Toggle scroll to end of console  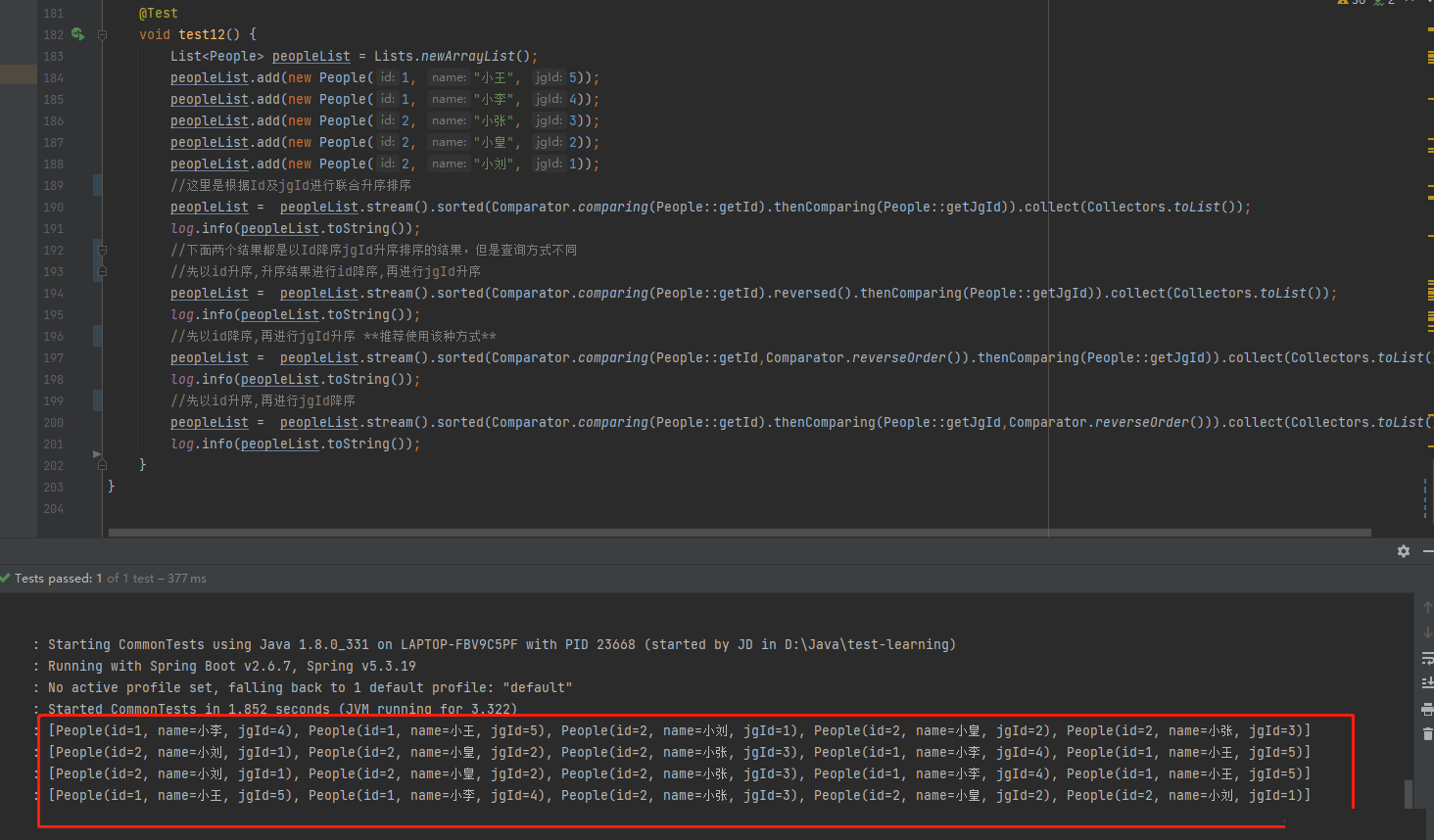click(1427, 682)
